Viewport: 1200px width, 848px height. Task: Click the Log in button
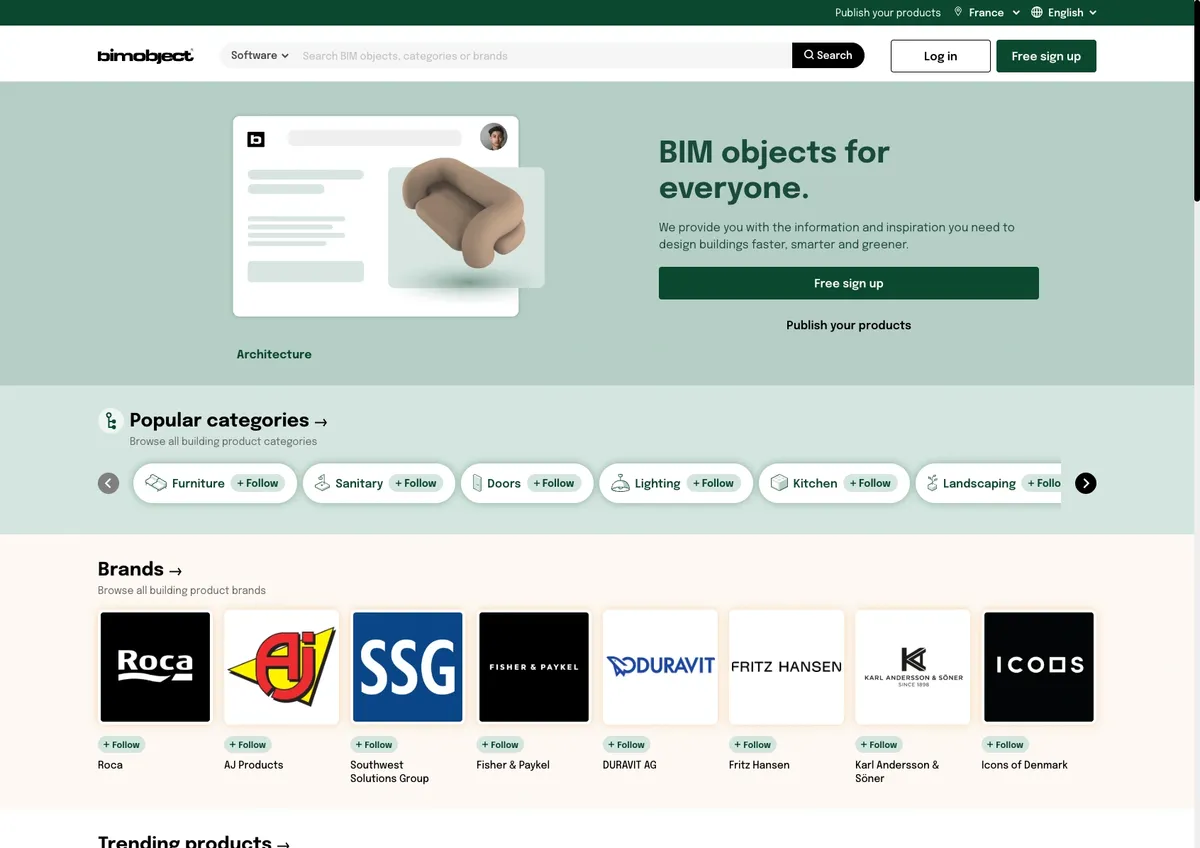point(940,56)
